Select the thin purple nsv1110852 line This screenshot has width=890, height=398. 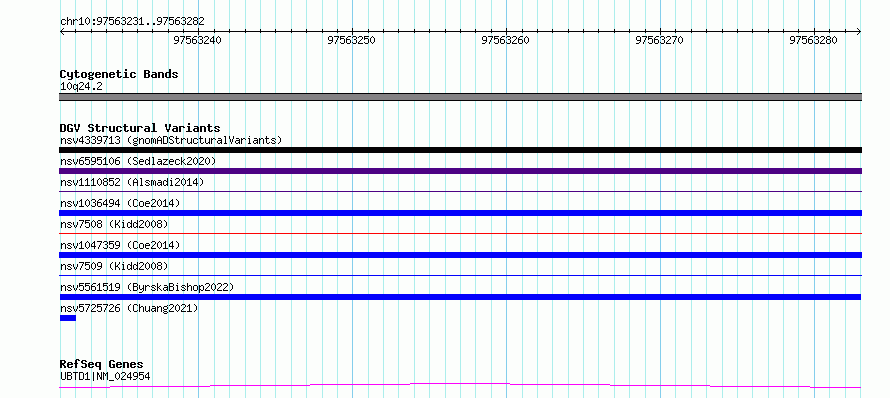(x=460, y=191)
